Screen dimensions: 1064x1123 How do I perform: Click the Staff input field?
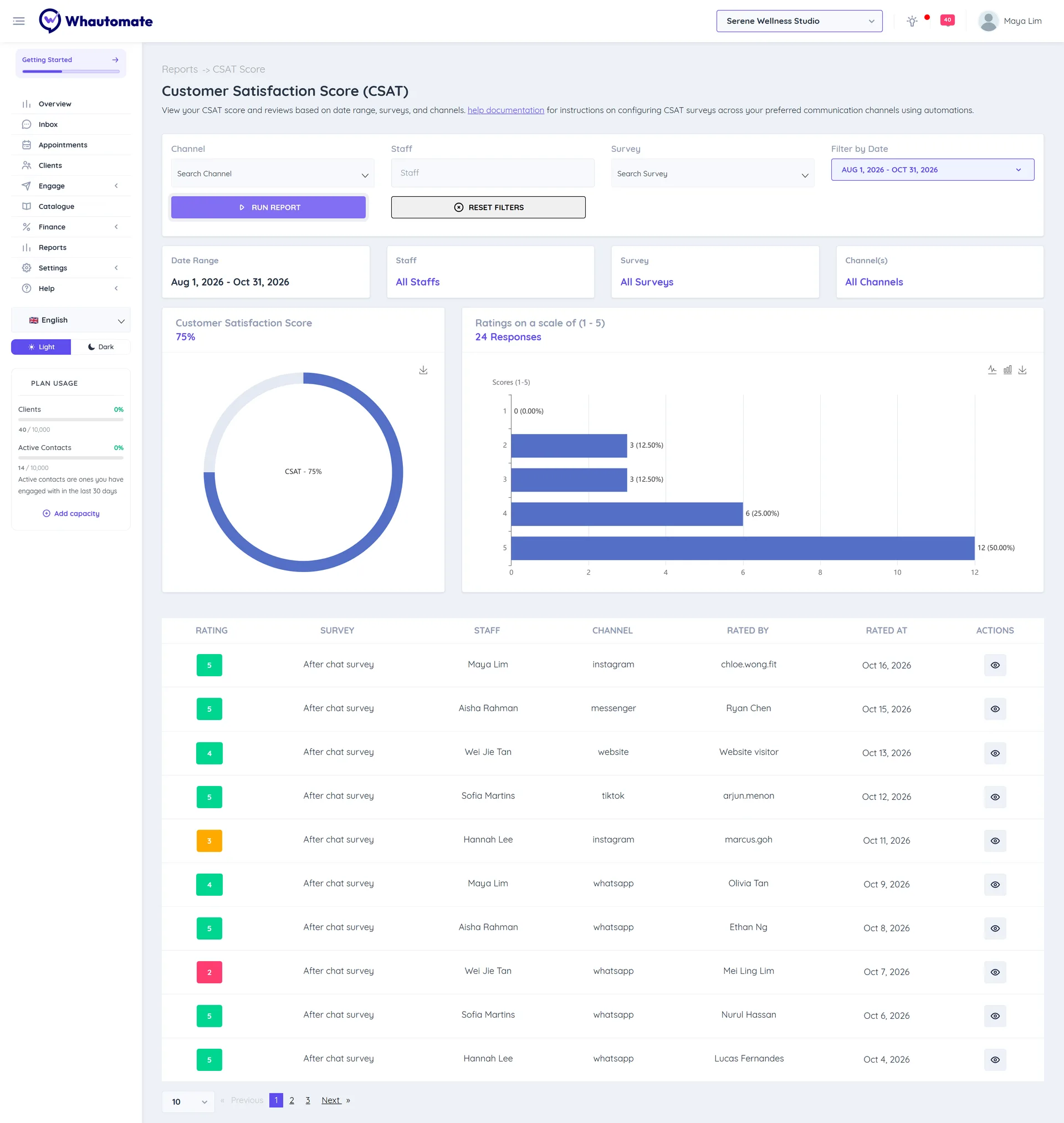[492, 173]
